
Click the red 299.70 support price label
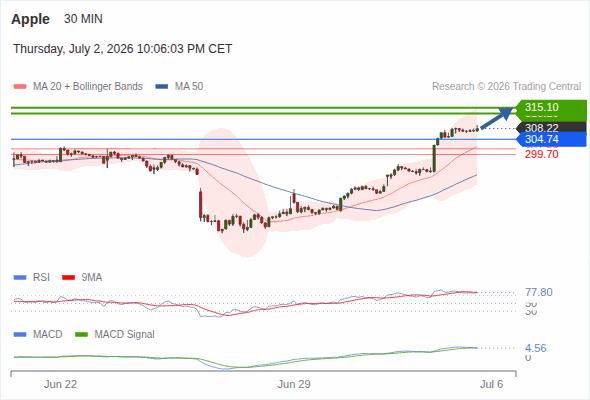[541, 154]
